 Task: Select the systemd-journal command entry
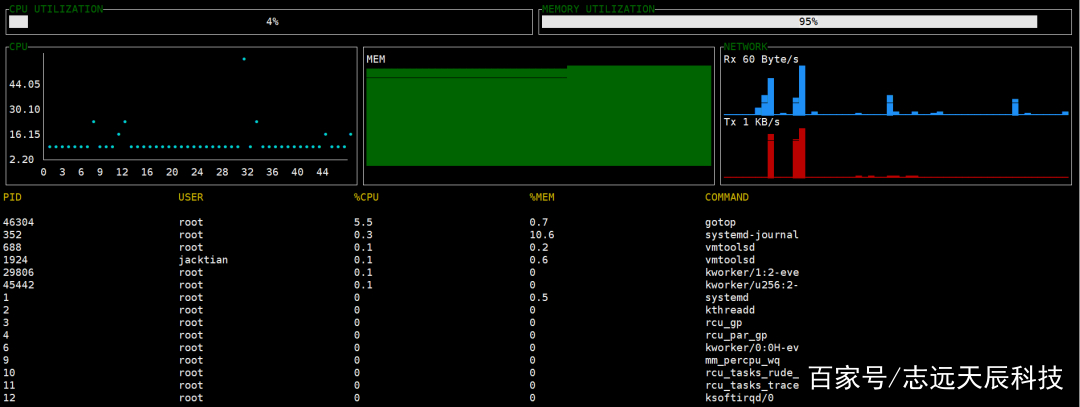point(751,235)
